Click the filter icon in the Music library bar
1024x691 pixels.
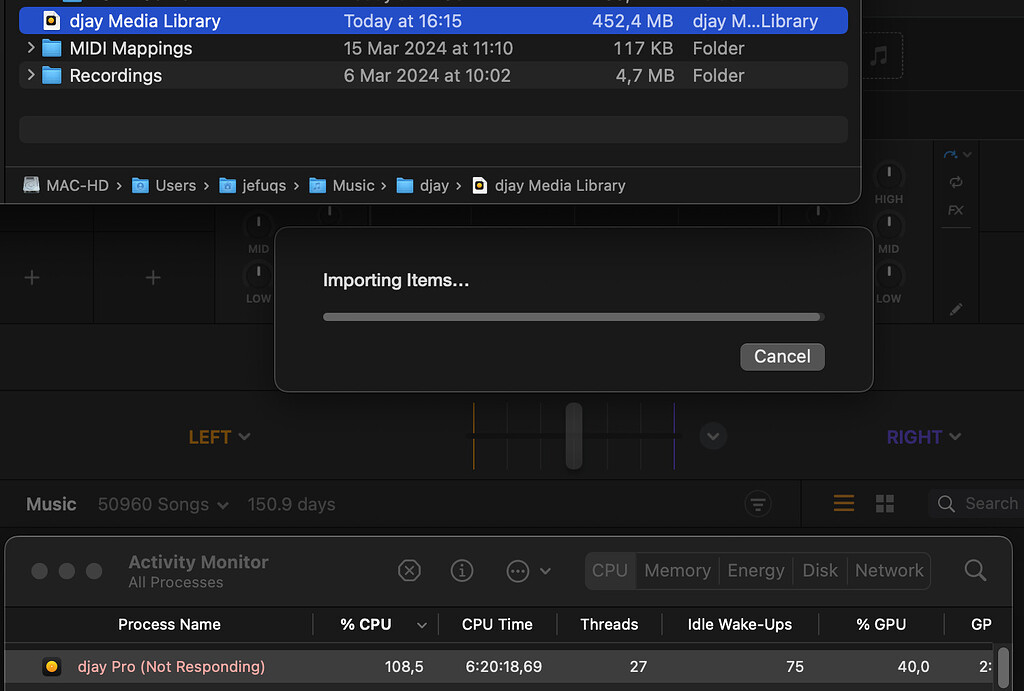758,504
